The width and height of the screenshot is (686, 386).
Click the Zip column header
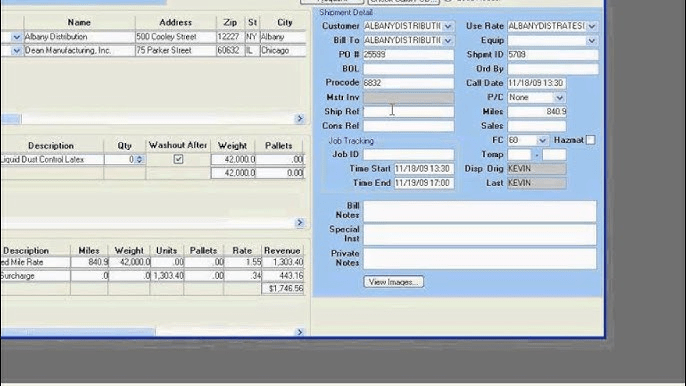[x=230, y=22]
